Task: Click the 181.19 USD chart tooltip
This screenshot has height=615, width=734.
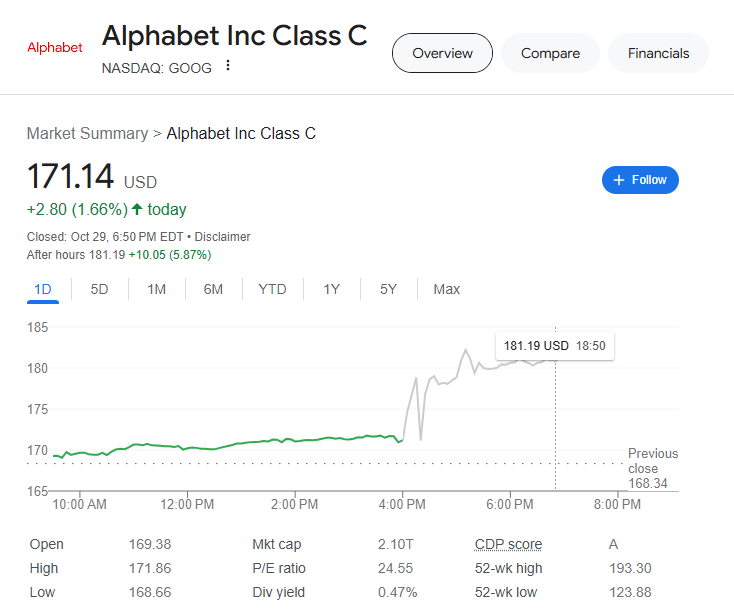Action: click(x=554, y=346)
